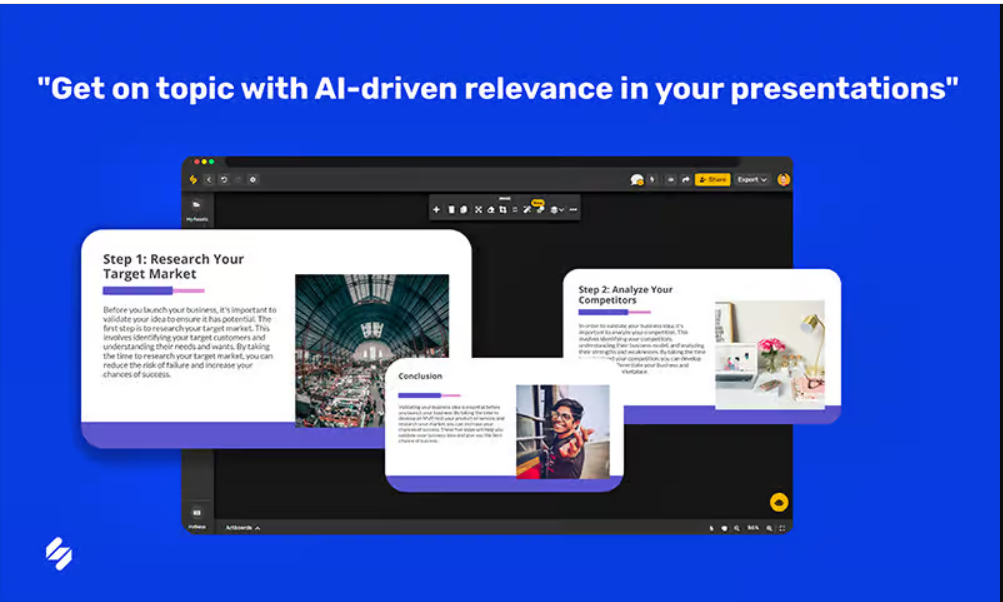The width and height of the screenshot is (1003, 602).
Task: Delete using the trash icon
Action: point(451,210)
